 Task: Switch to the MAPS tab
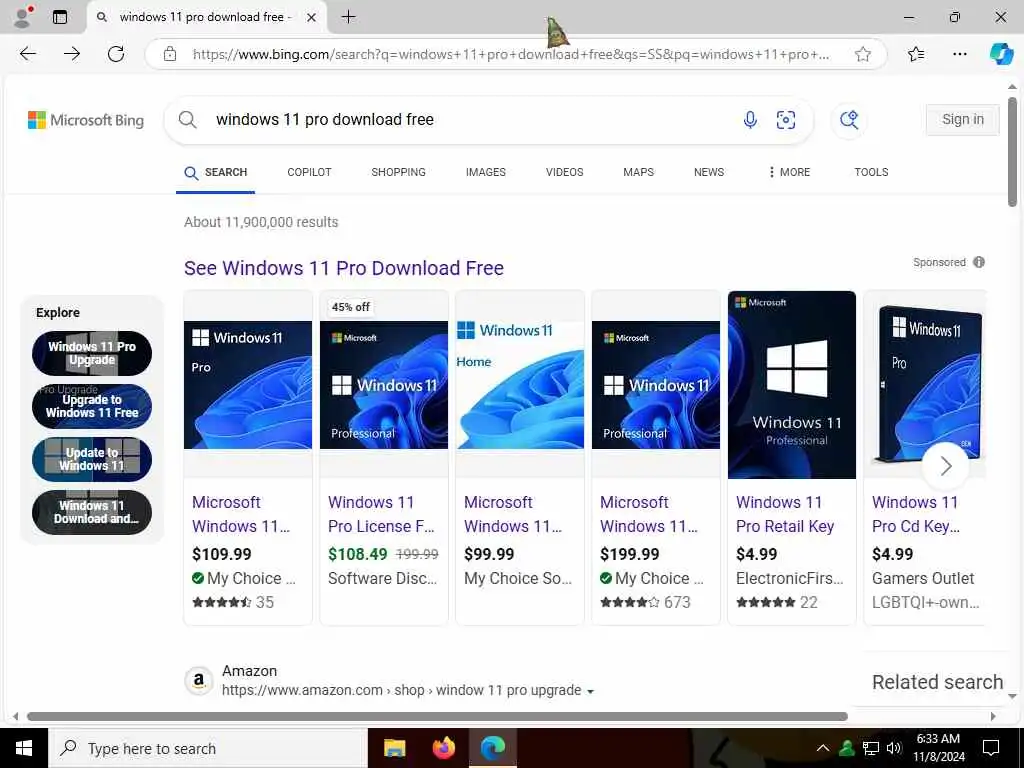pos(639,172)
